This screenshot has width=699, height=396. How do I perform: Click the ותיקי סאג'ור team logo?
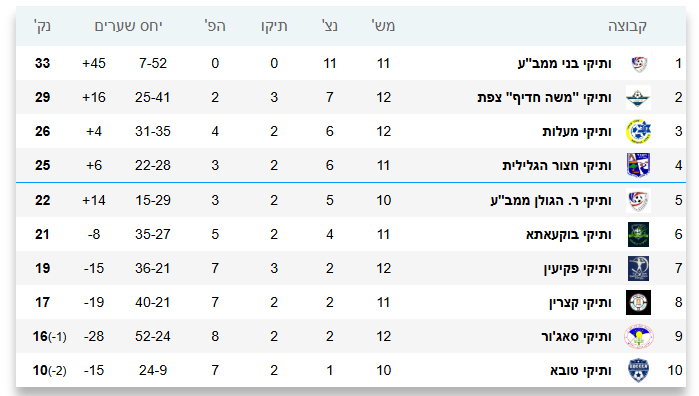(x=638, y=337)
